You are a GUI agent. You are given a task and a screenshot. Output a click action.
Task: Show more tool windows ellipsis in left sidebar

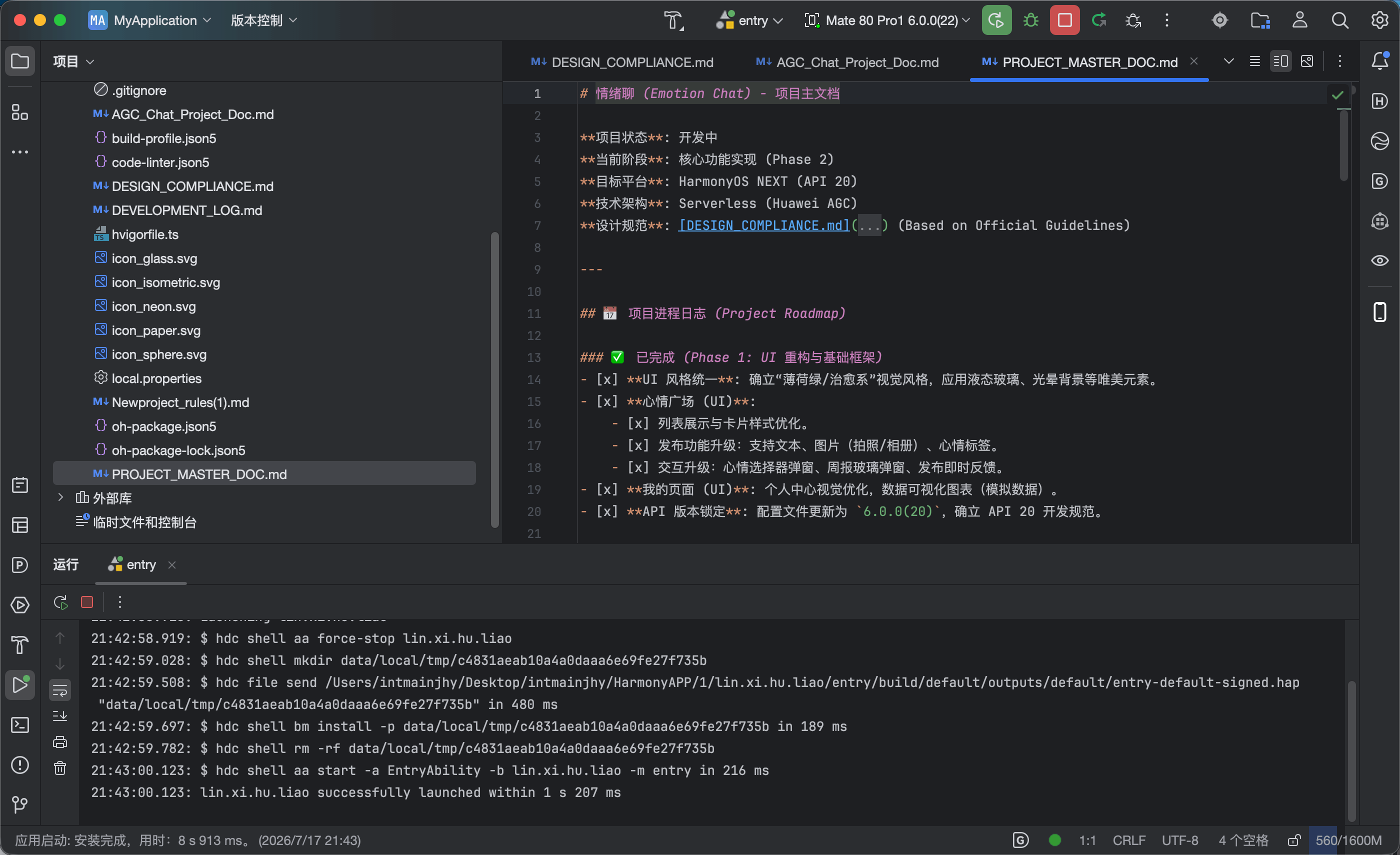click(x=20, y=151)
